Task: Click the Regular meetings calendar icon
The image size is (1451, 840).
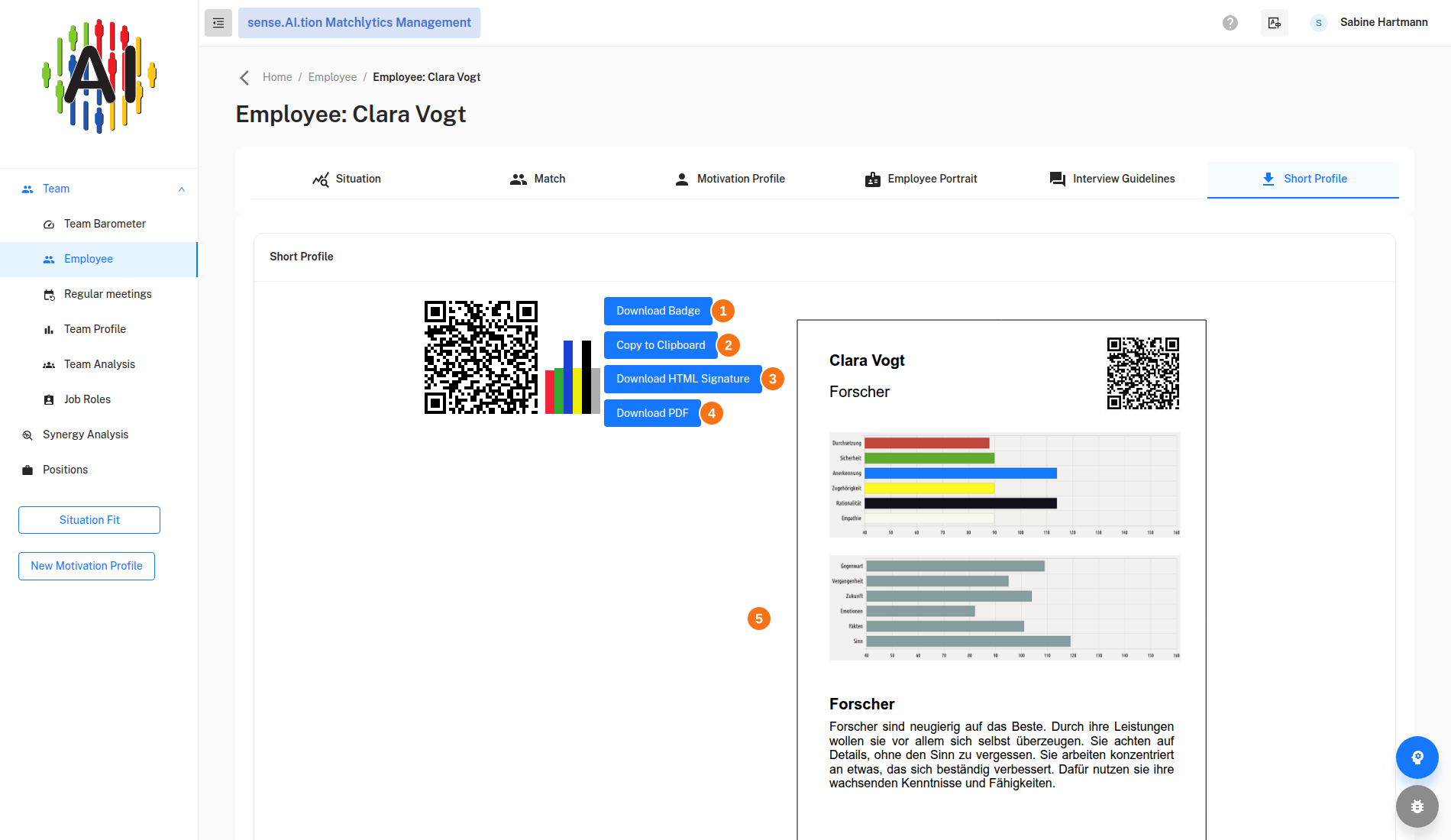Action: 49,295
